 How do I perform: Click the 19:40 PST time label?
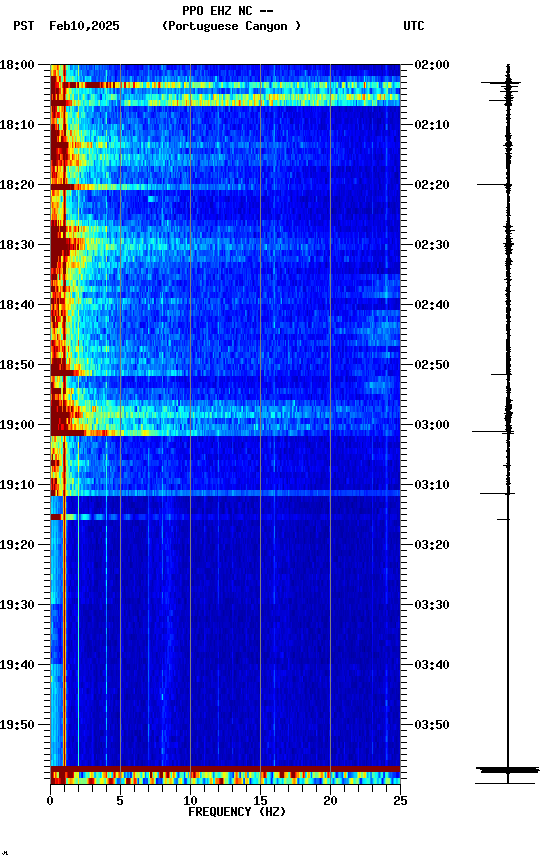click(17, 665)
